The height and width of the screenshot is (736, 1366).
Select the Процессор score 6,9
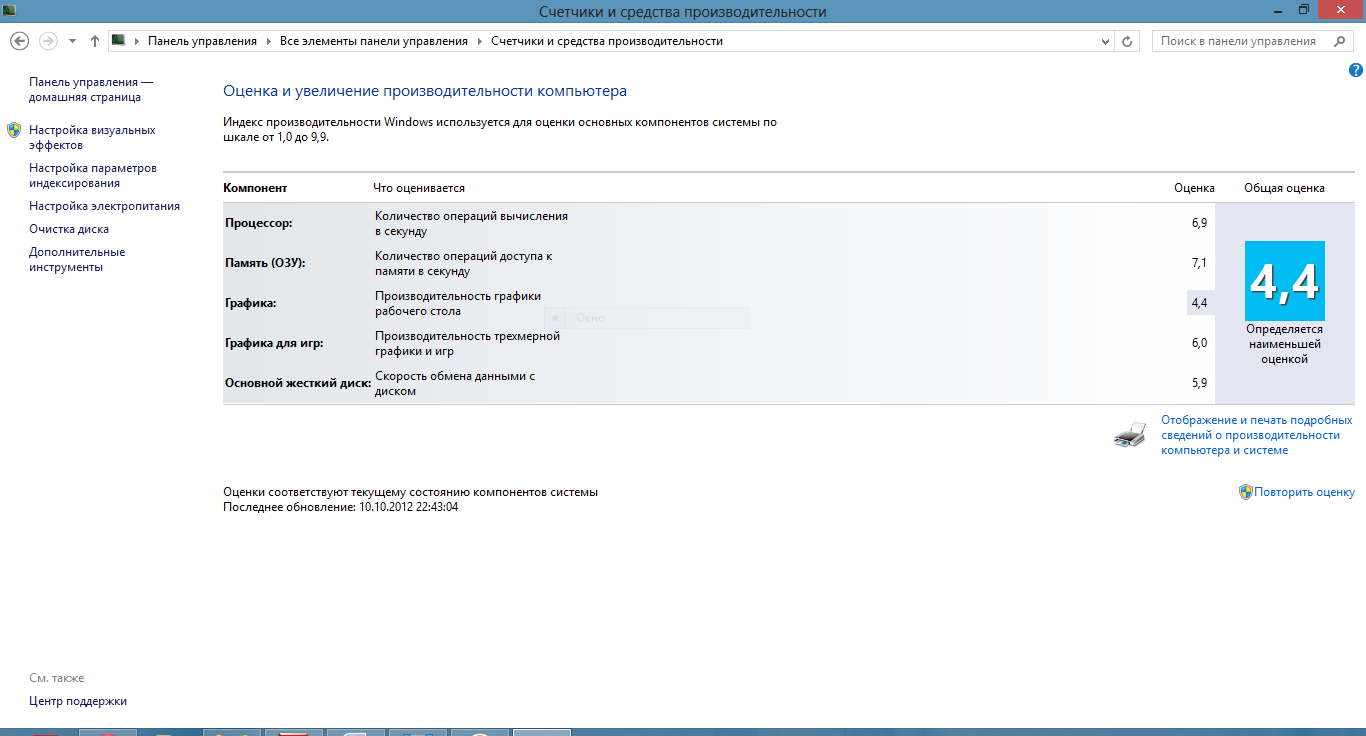(x=1199, y=223)
